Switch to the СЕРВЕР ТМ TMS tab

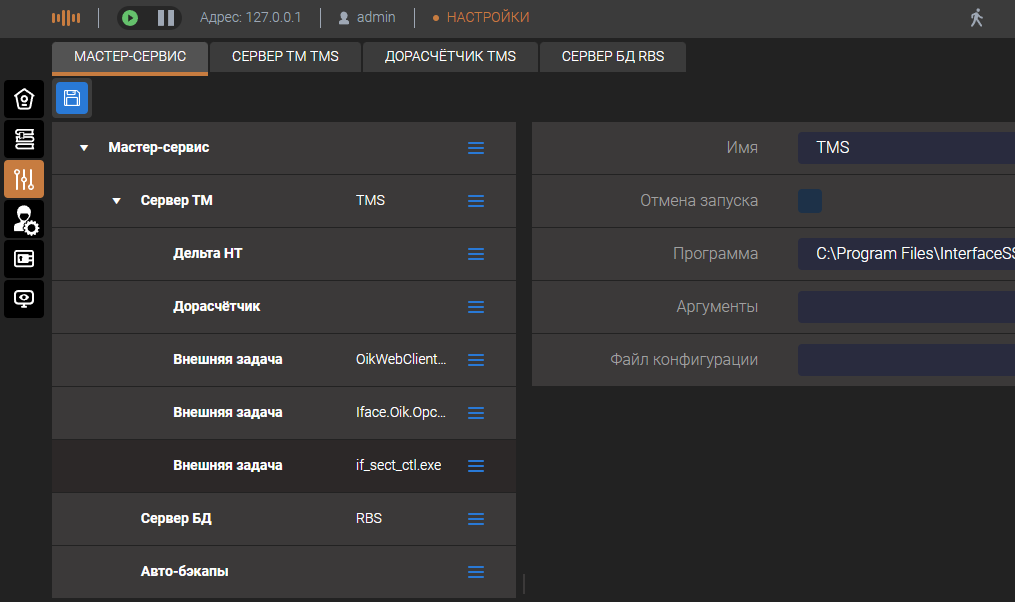click(285, 57)
